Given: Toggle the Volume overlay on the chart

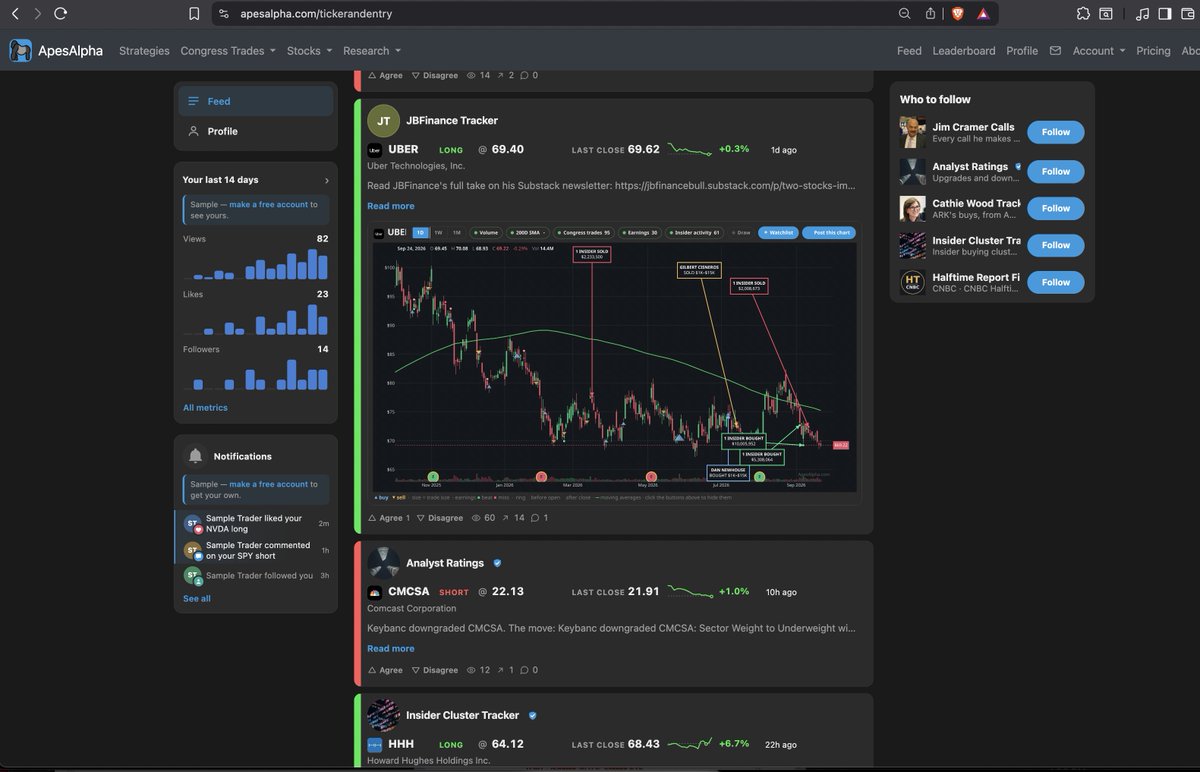Looking at the screenshot, I should (485, 232).
